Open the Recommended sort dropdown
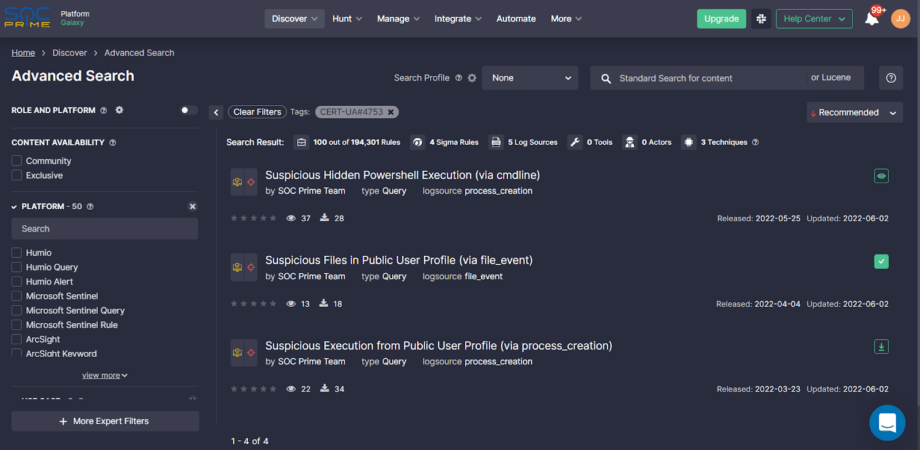The height and width of the screenshot is (450, 920). [x=854, y=113]
